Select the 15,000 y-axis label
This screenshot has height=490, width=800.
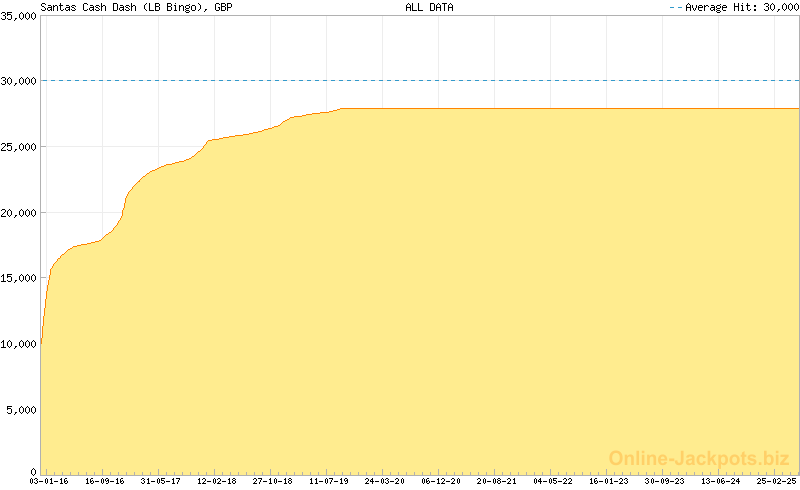(18, 278)
